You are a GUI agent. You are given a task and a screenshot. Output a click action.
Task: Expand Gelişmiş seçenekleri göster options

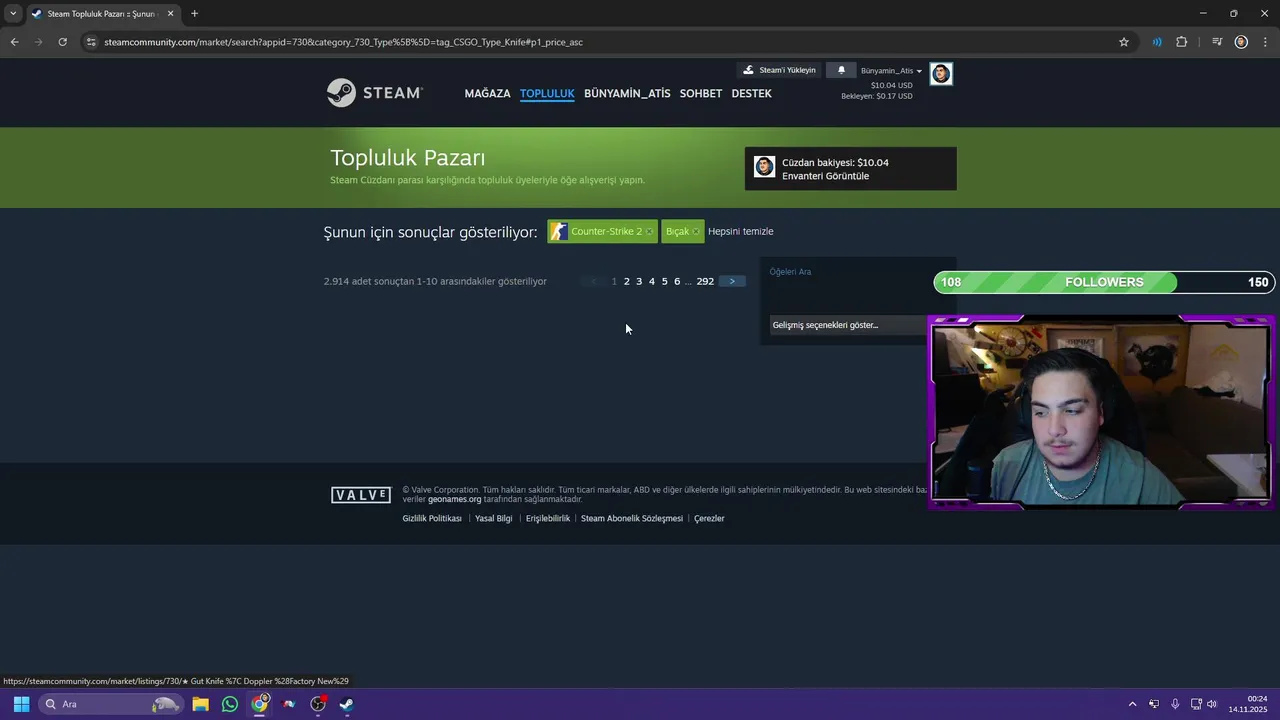pyautogui.click(x=848, y=325)
